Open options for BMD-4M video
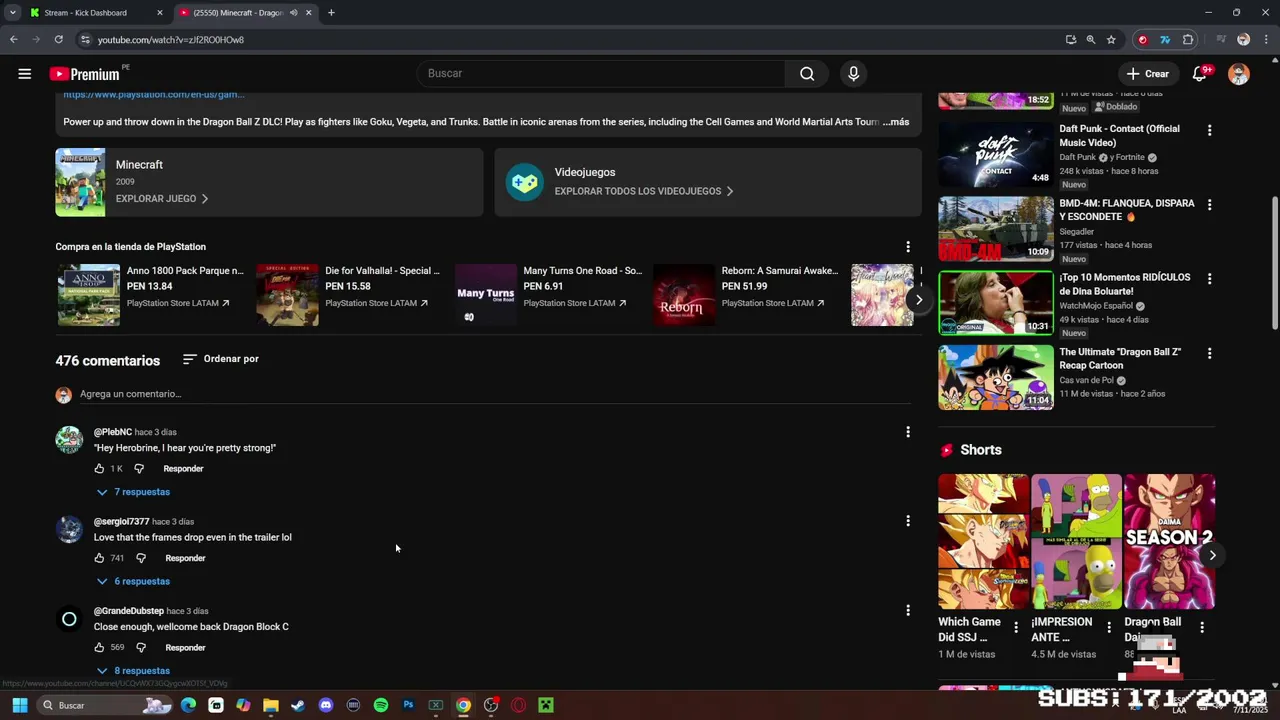The height and width of the screenshot is (720, 1280). [1209, 204]
